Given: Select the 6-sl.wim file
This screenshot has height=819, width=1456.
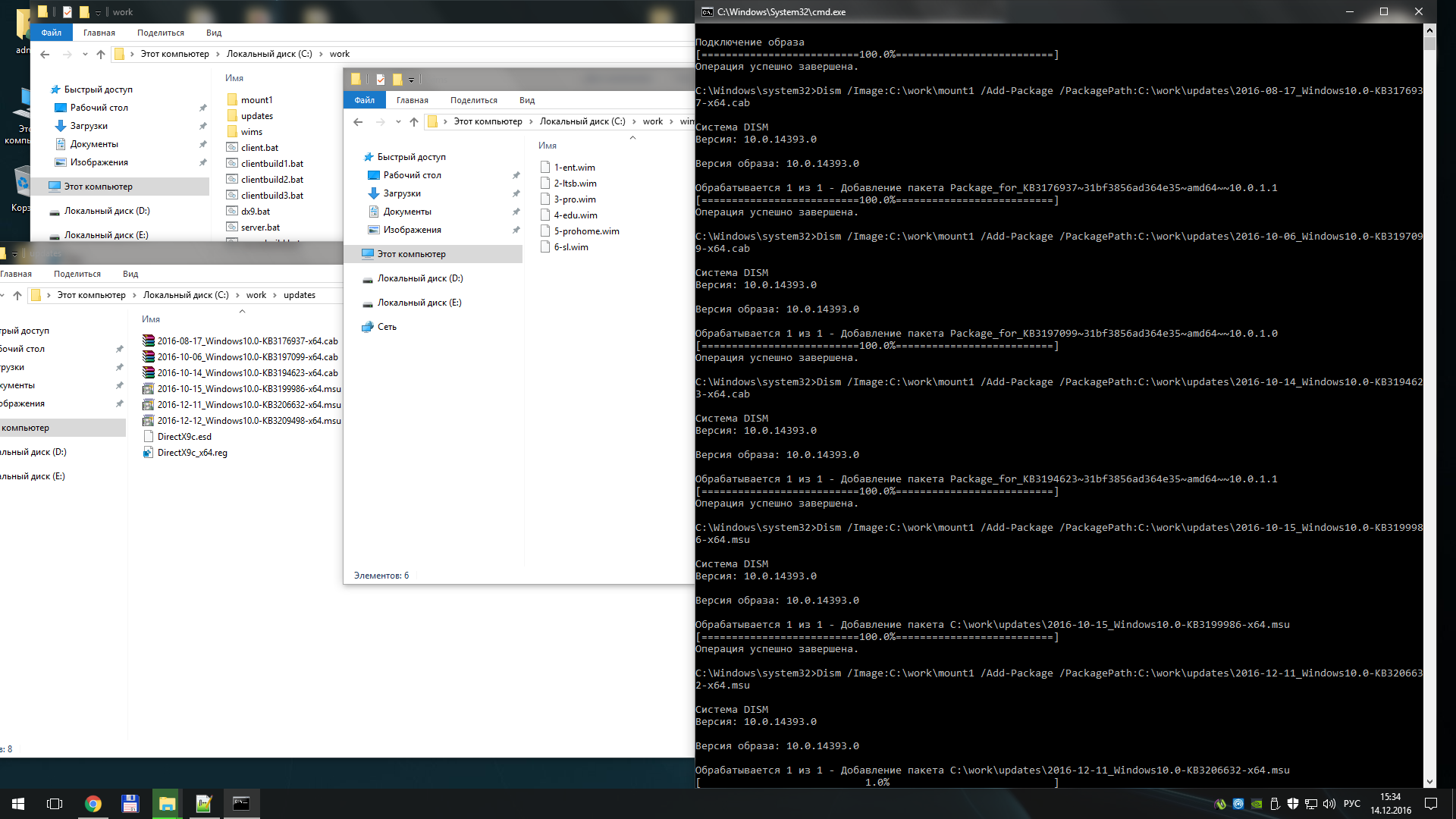Looking at the screenshot, I should tap(564, 247).
